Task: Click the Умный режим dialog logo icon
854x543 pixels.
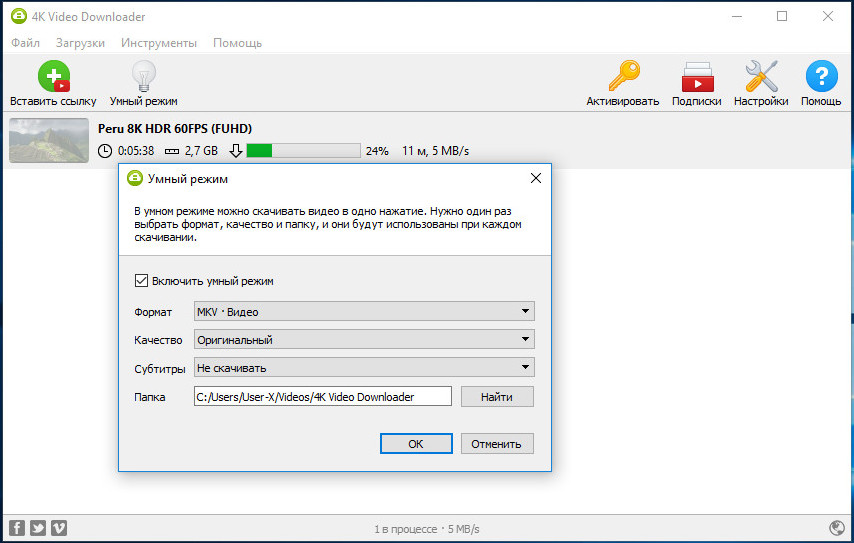Action: [x=135, y=178]
